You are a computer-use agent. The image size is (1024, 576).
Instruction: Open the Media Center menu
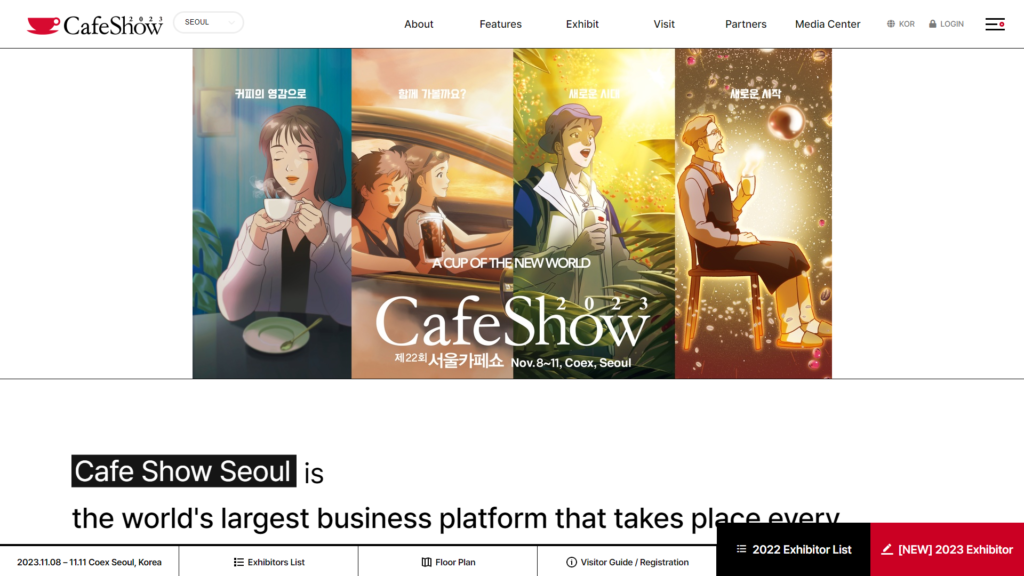(827, 24)
